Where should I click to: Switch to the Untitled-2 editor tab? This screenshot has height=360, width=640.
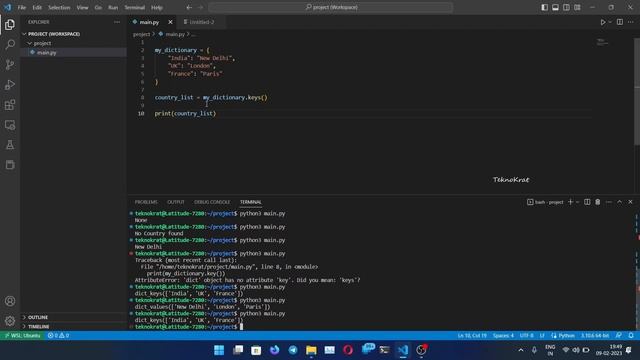click(x=200, y=22)
